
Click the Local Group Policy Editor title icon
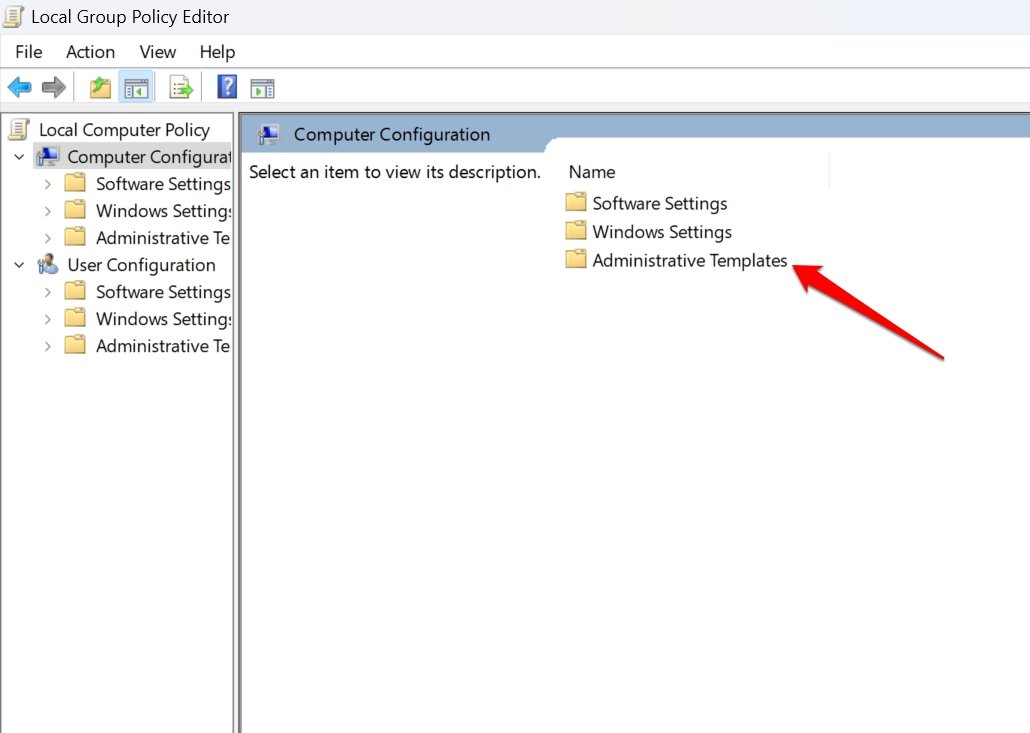point(13,16)
